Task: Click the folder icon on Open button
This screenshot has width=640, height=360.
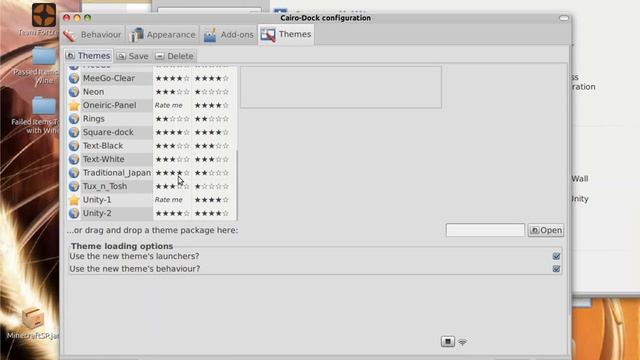Action: pyautogui.click(x=534, y=231)
